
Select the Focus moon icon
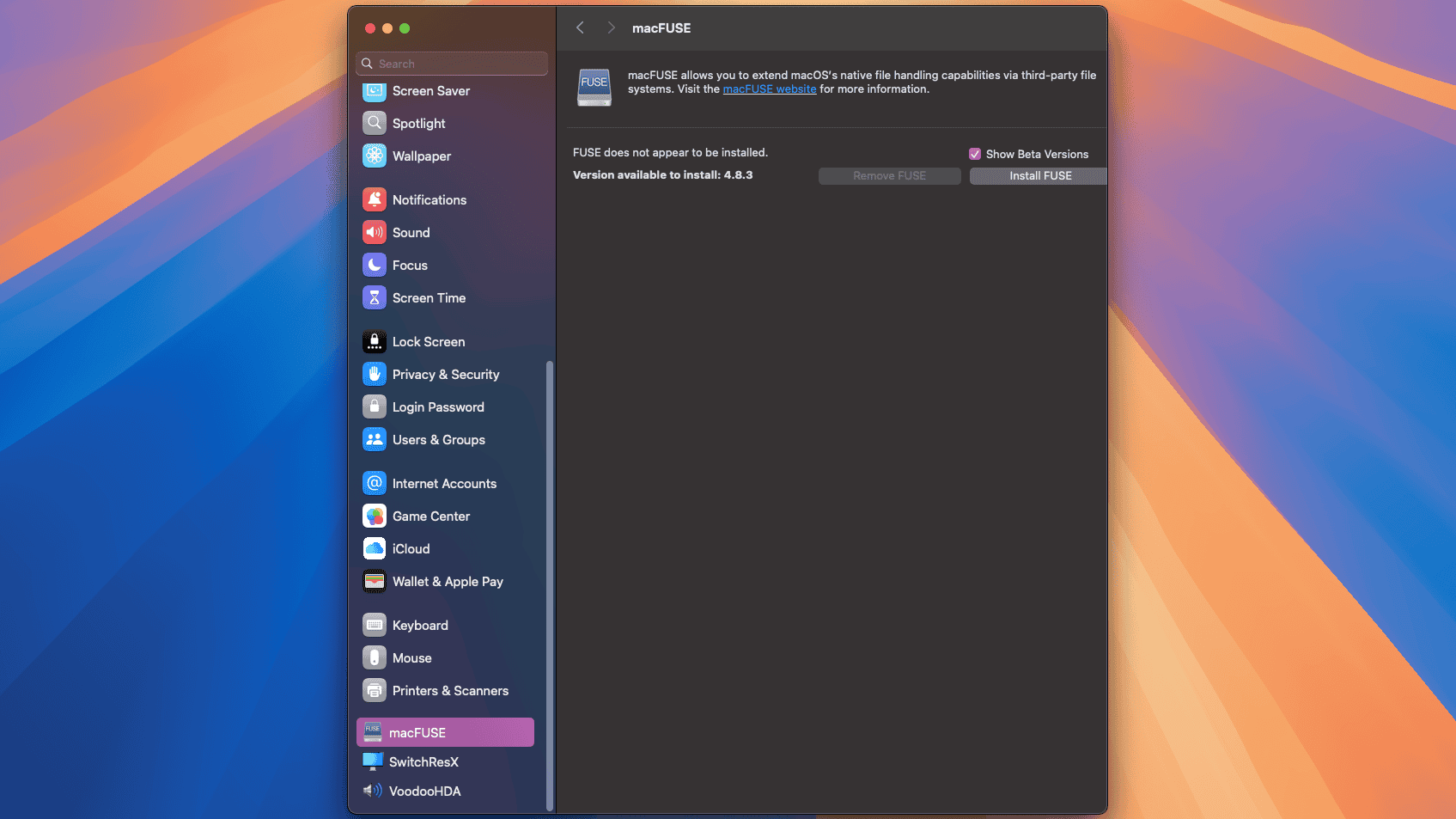[x=374, y=265]
